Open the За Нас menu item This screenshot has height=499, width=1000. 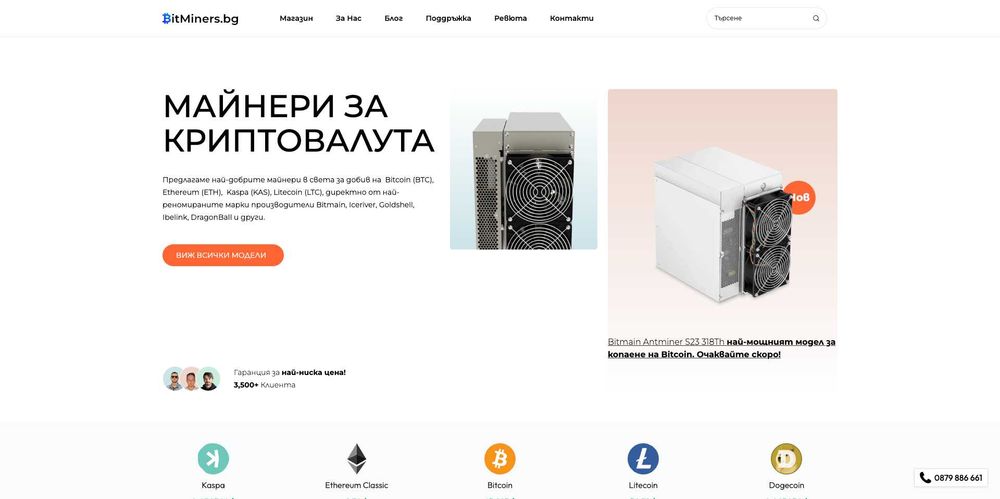[348, 19]
